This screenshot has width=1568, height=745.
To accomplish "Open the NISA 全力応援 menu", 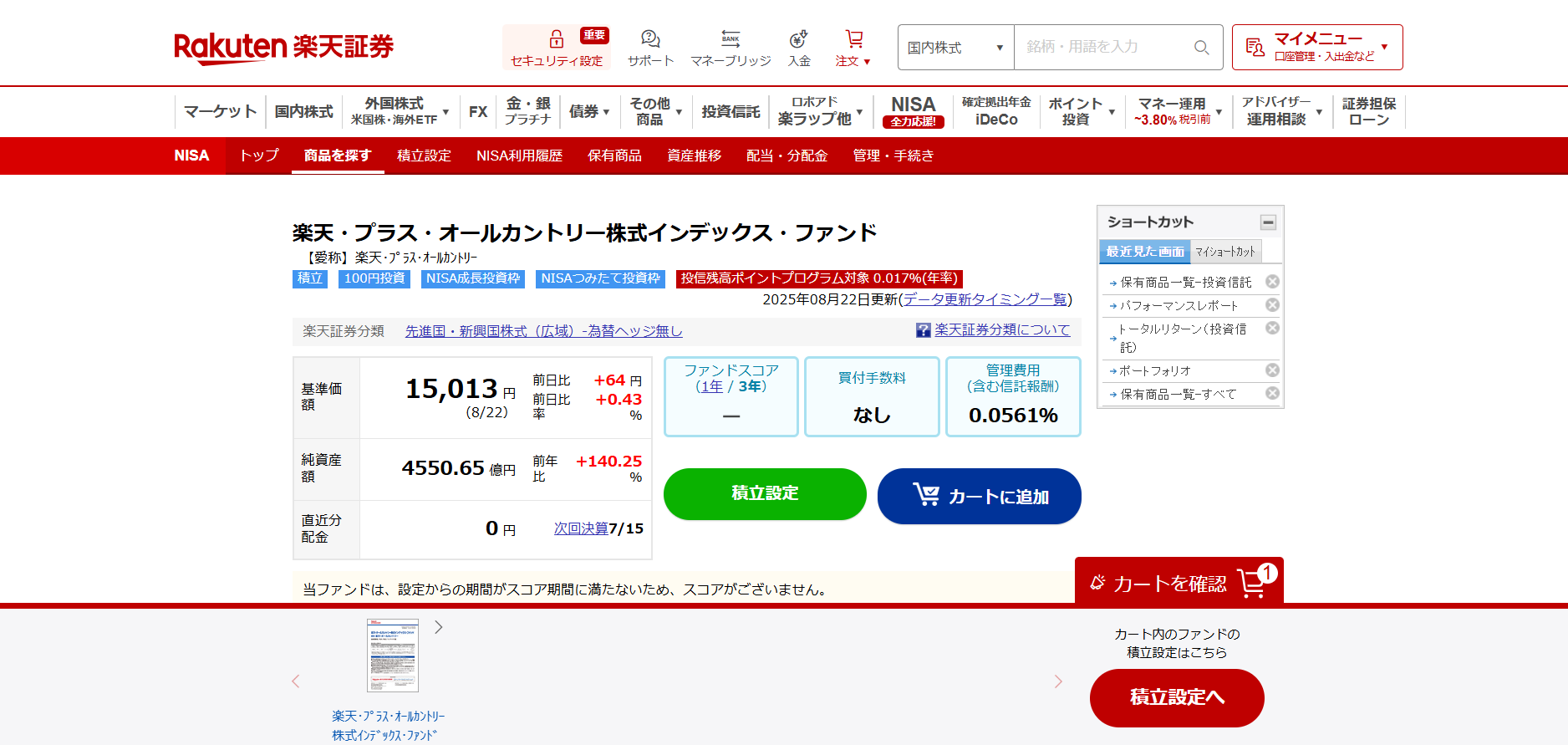I will point(914,111).
